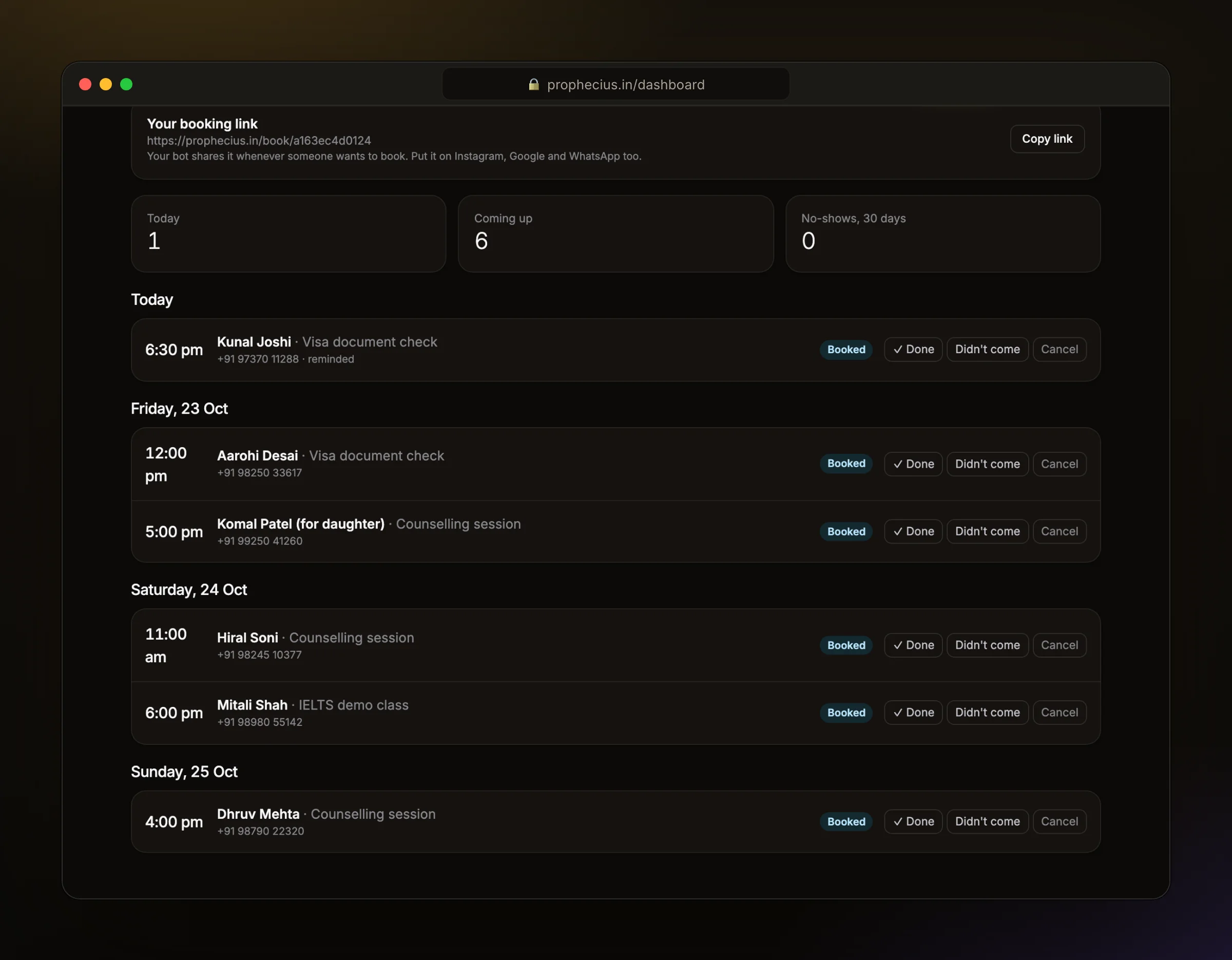This screenshot has width=1232, height=960.
Task: Click the Booked badge for Dhruv Mehta
Action: tap(846, 821)
